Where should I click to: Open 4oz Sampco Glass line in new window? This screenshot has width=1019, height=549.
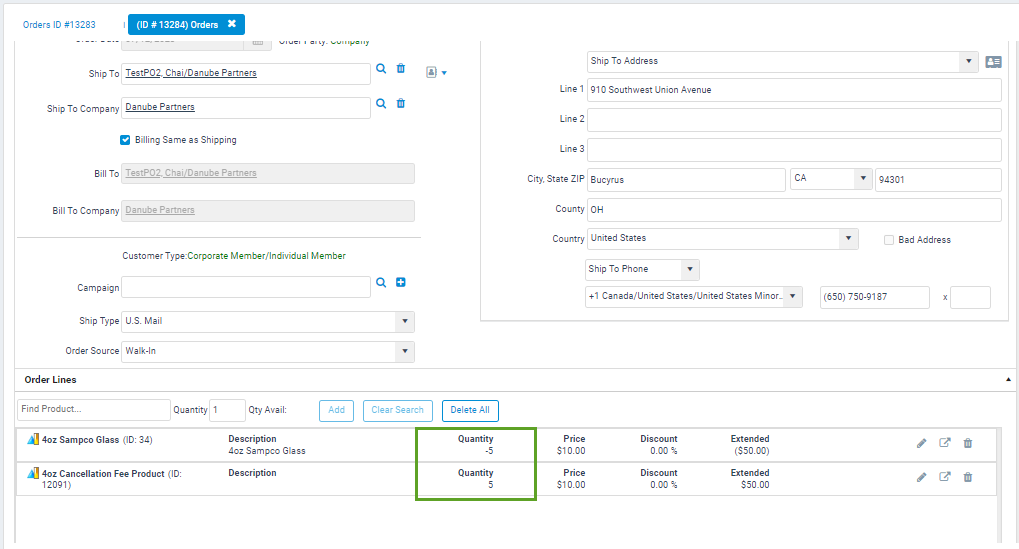tap(945, 442)
